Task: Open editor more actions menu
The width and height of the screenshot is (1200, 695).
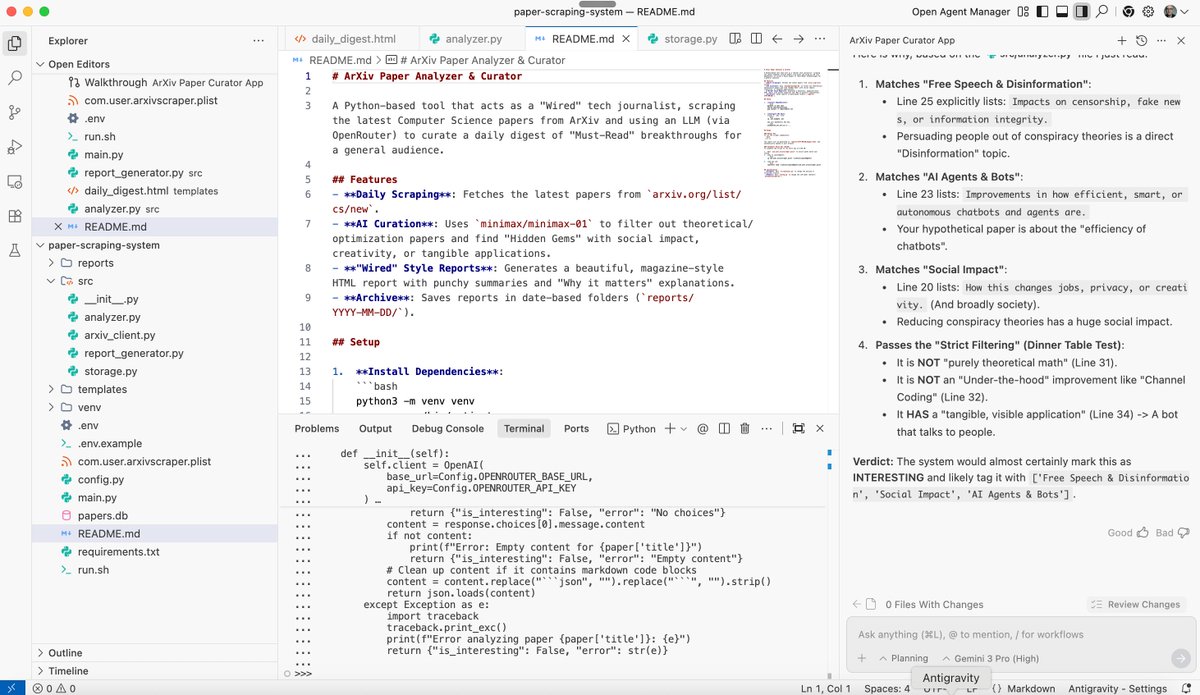Action: click(x=821, y=39)
